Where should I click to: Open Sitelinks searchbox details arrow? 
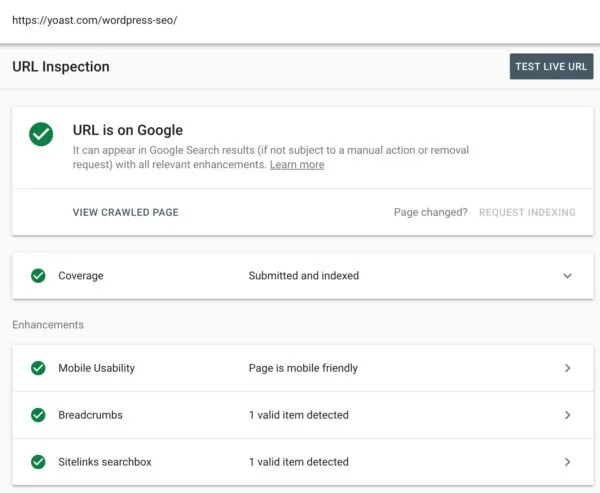tap(567, 462)
